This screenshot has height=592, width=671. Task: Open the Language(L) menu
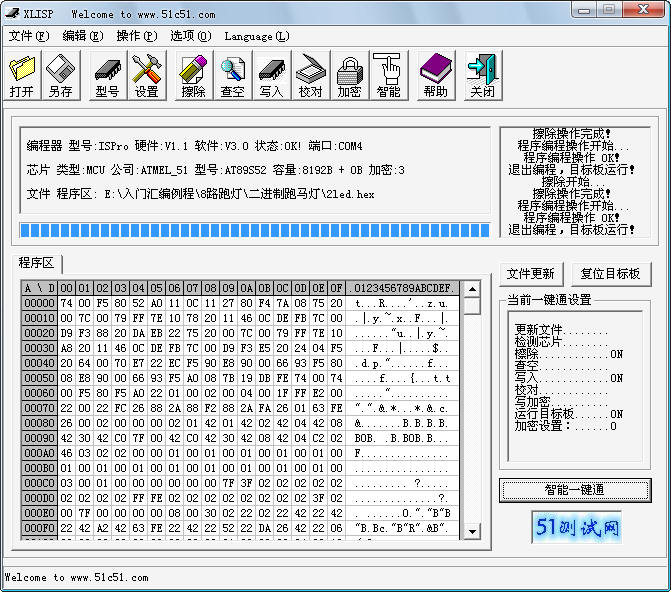pos(256,36)
